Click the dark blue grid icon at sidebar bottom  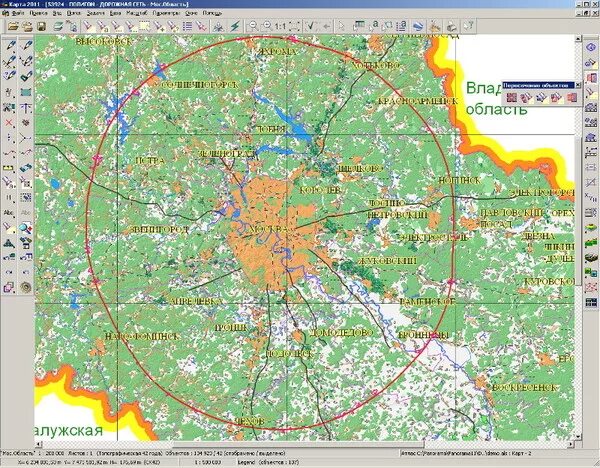pyautogui.click(x=592, y=302)
